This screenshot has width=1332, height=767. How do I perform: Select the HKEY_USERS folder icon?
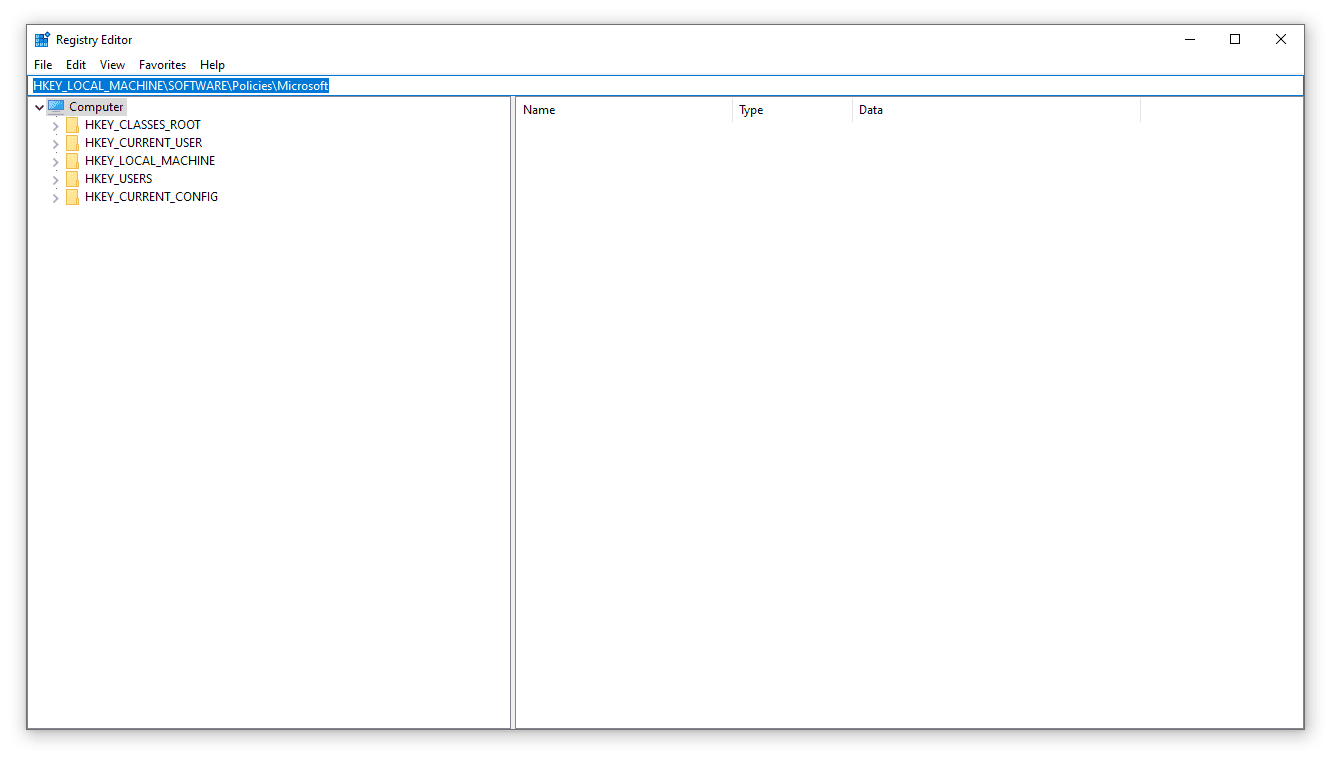click(72, 179)
